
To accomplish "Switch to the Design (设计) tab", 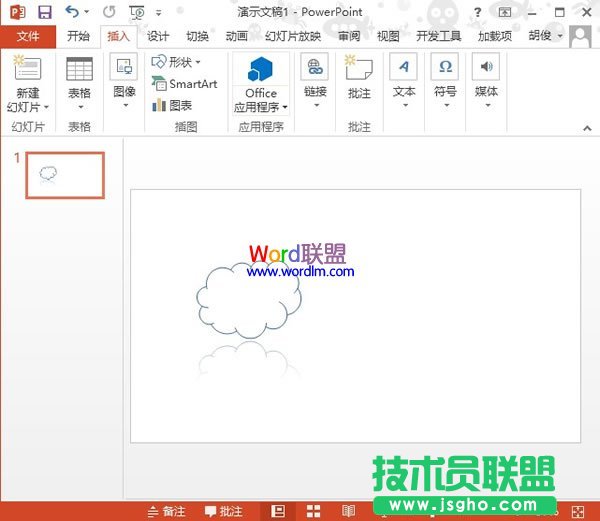I will (158, 36).
